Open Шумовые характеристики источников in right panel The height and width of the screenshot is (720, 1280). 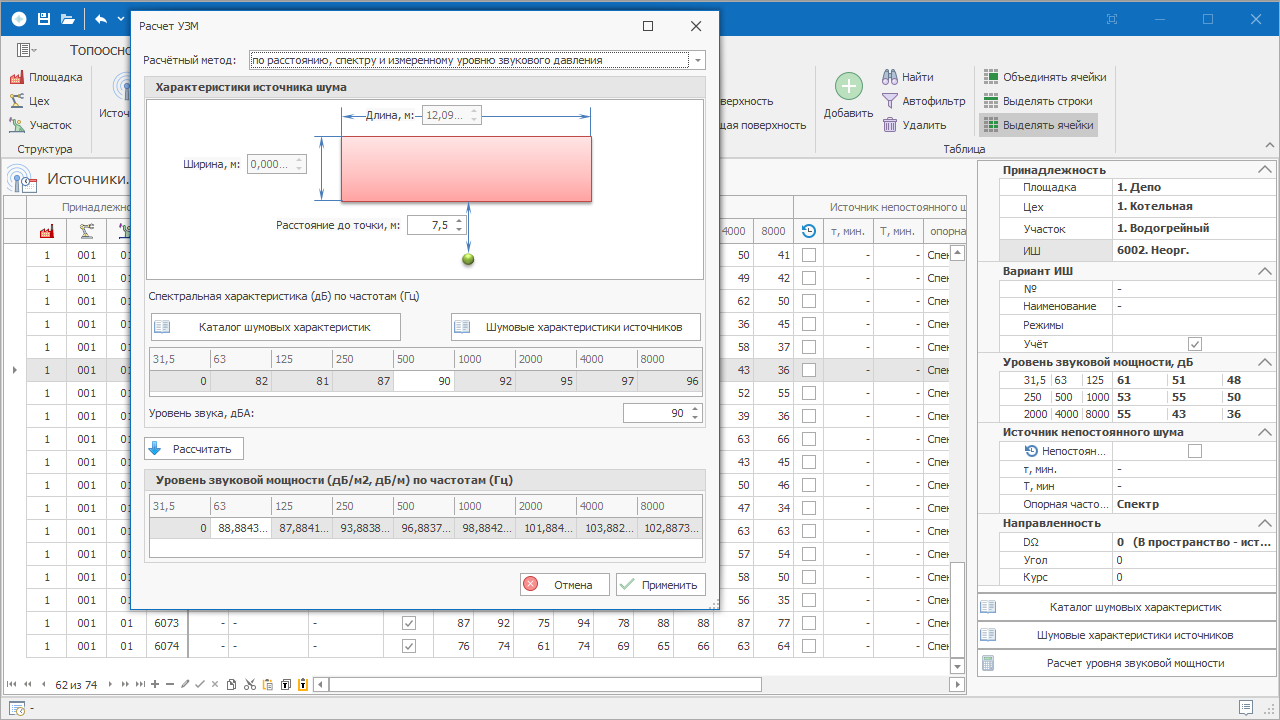click(x=1125, y=635)
